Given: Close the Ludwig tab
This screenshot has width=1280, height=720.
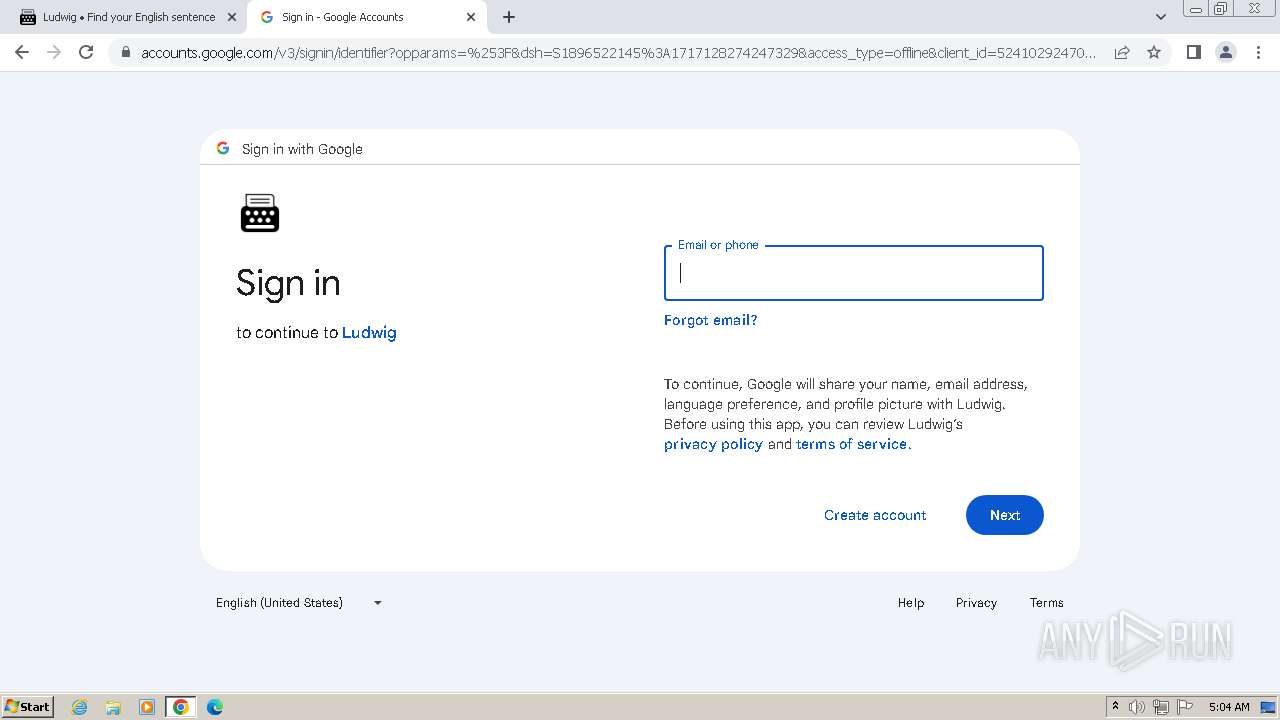Looking at the screenshot, I should click(232, 17).
